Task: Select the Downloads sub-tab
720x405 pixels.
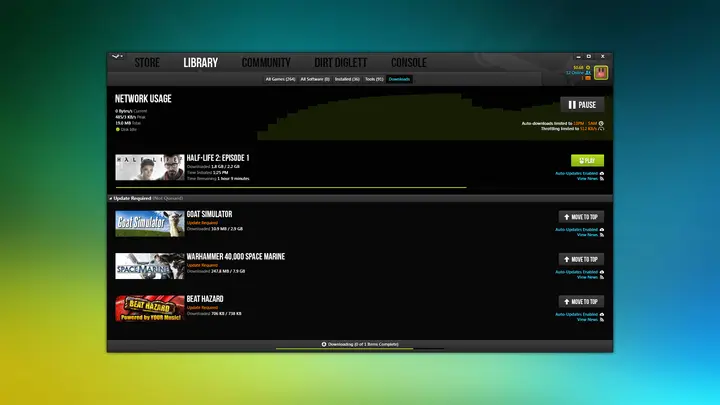Action: (399, 79)
